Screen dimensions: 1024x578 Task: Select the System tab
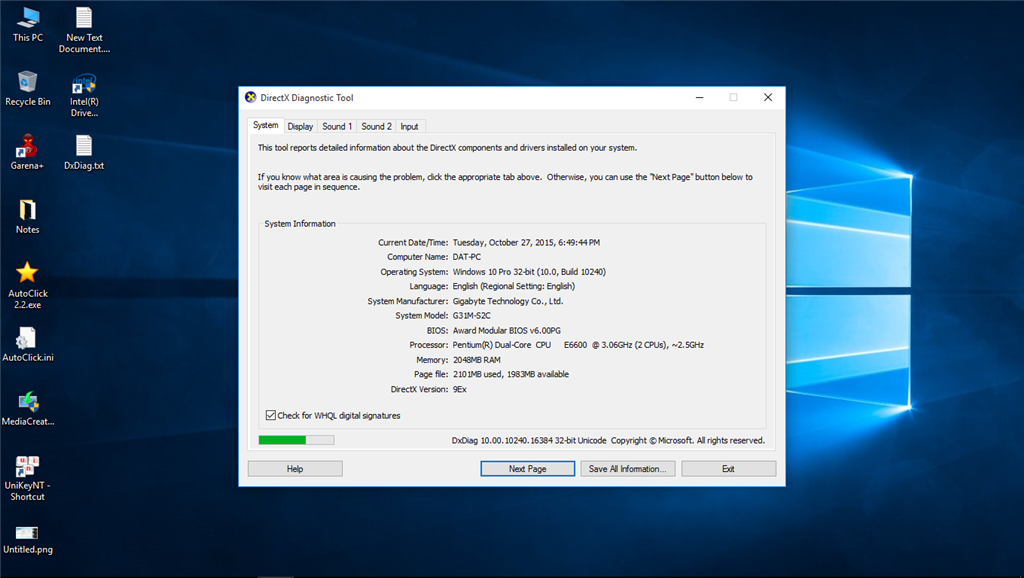(266, 125)
